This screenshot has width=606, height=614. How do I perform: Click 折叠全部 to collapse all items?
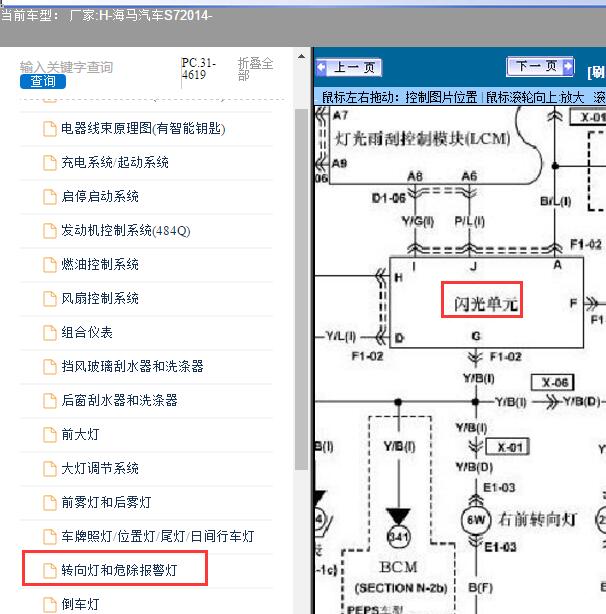coord(255,69)
